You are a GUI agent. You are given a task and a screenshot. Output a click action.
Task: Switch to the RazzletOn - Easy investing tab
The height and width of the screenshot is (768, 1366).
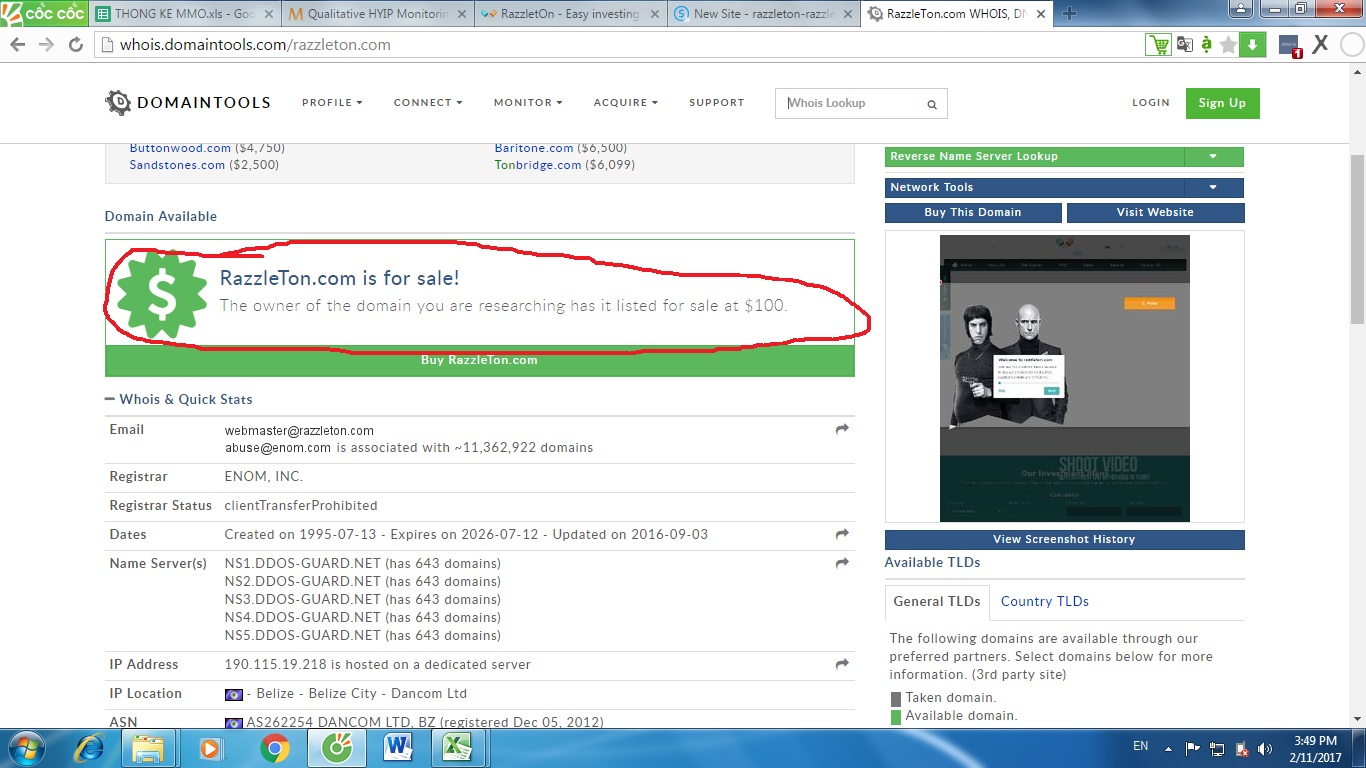(x=570, y=14)
